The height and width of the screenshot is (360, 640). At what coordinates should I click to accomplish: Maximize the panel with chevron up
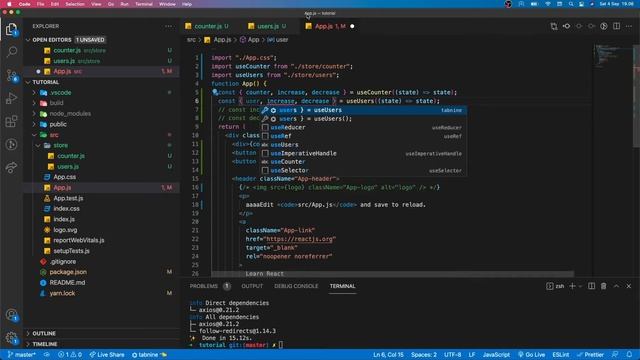tap(616, 286)
